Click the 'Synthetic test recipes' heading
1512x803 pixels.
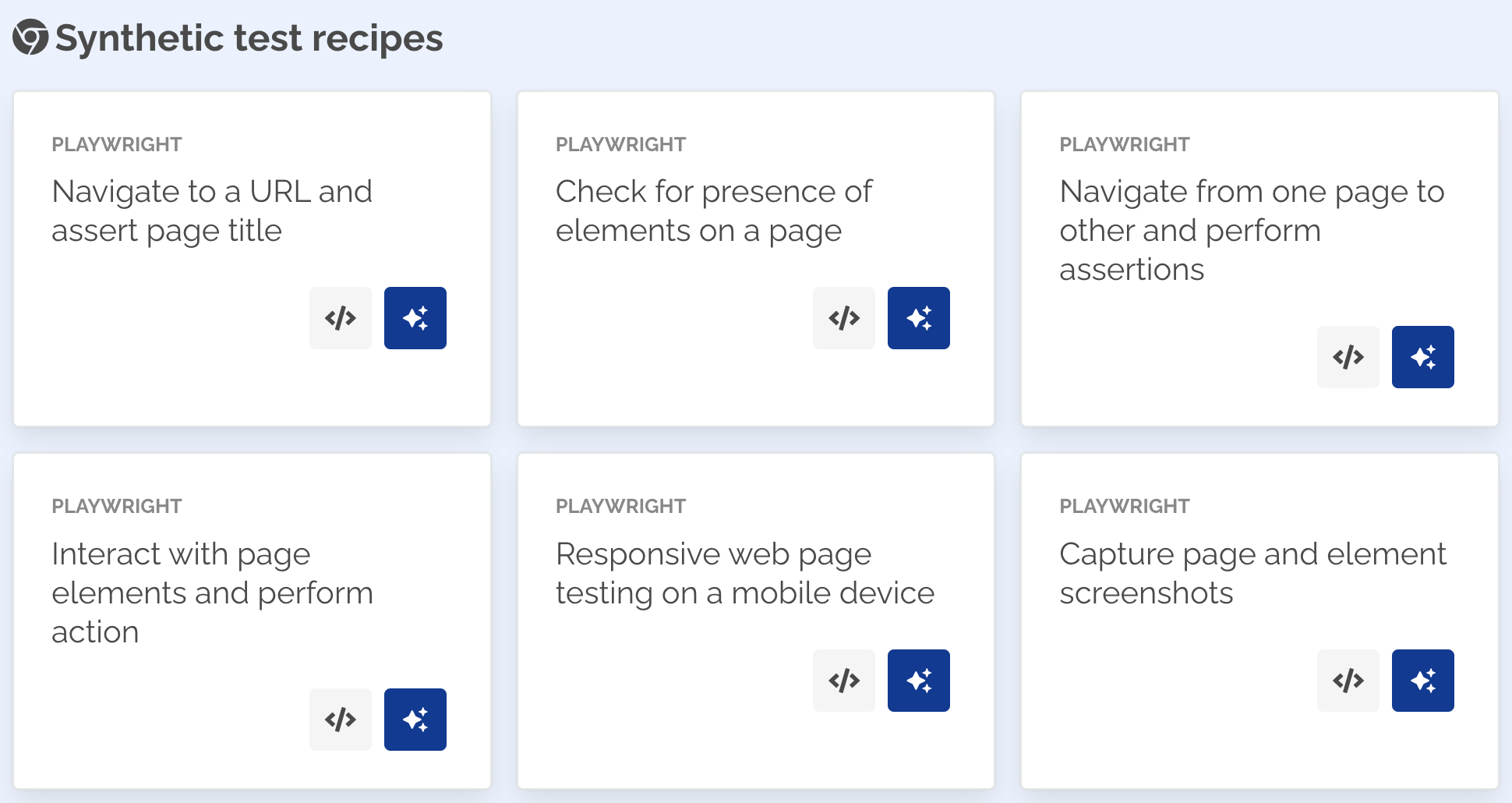[x=249, y=36]
